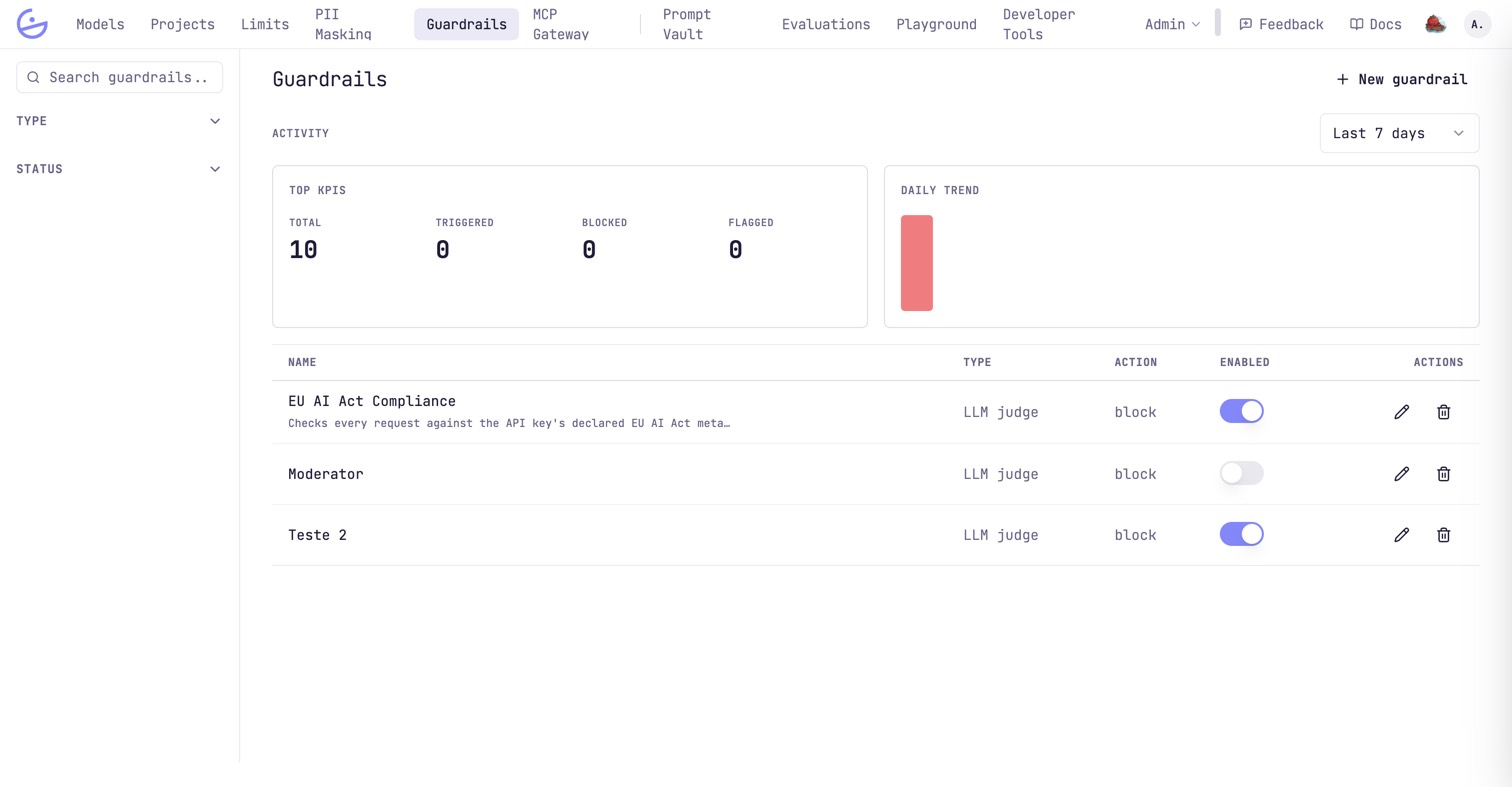
Task: Open the PII Masking tab
Action: click(x=343, y=24)
